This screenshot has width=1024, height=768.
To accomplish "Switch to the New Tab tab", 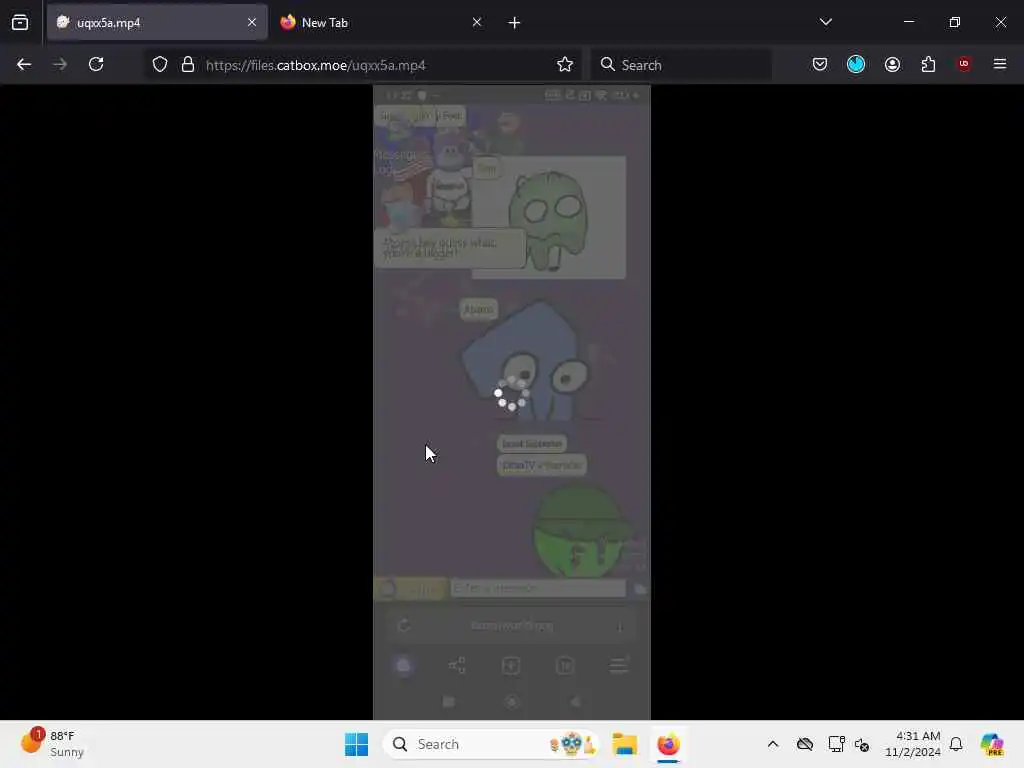I will coord(381,22).
